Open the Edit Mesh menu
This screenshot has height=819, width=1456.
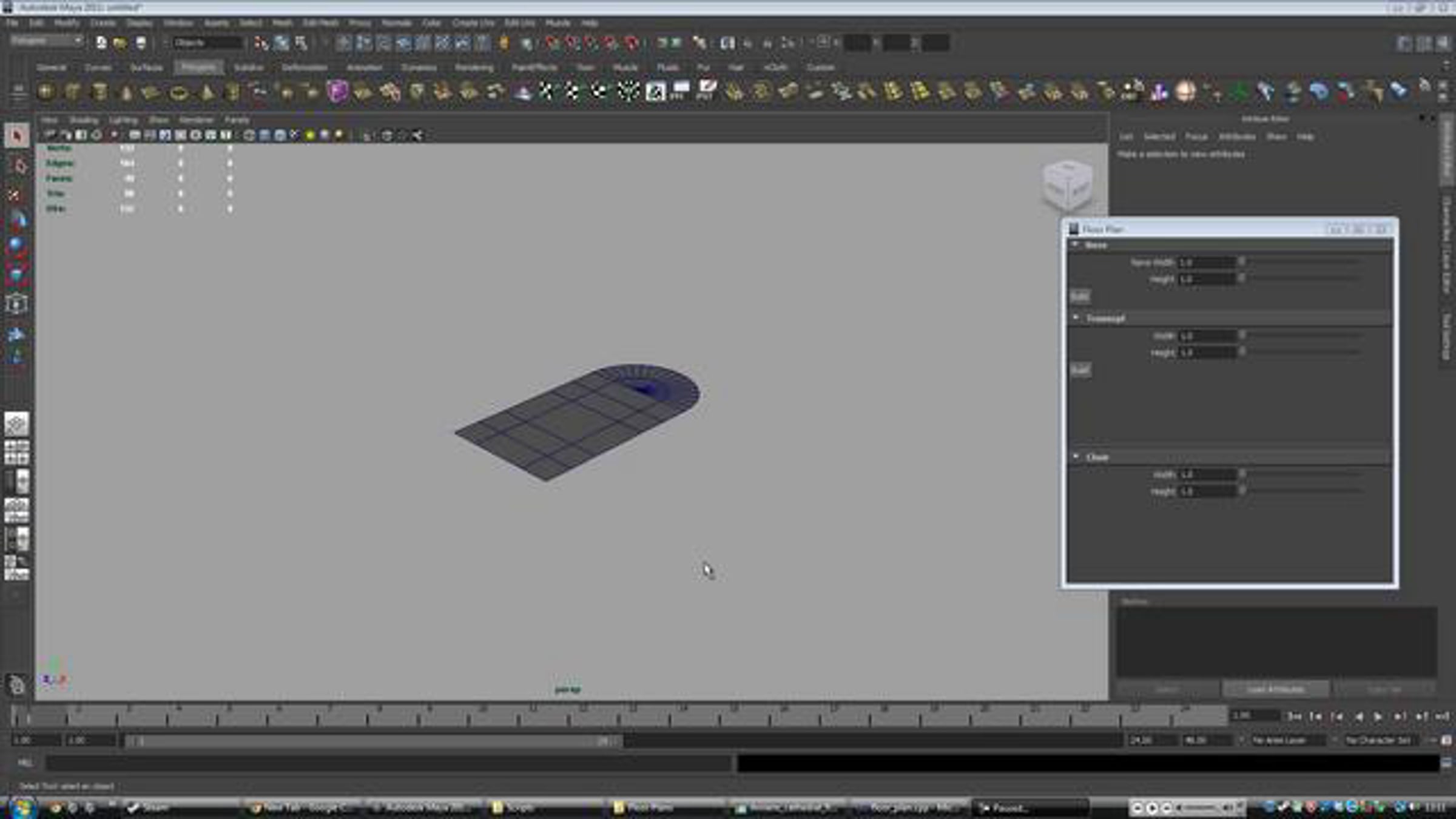(x=320, y=23)
